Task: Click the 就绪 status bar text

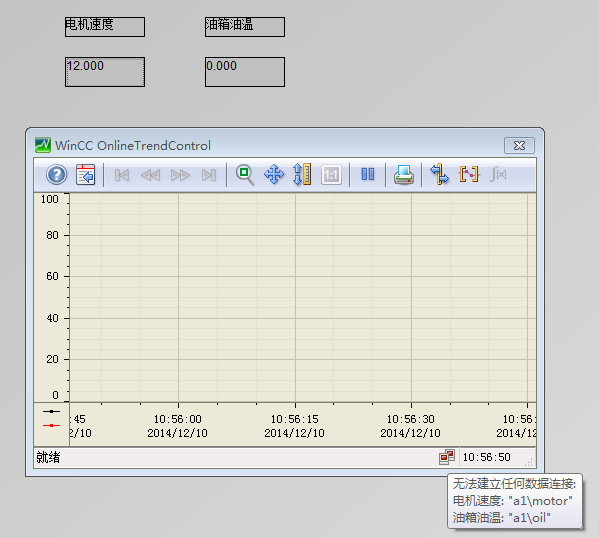Action: coord(48,457)
